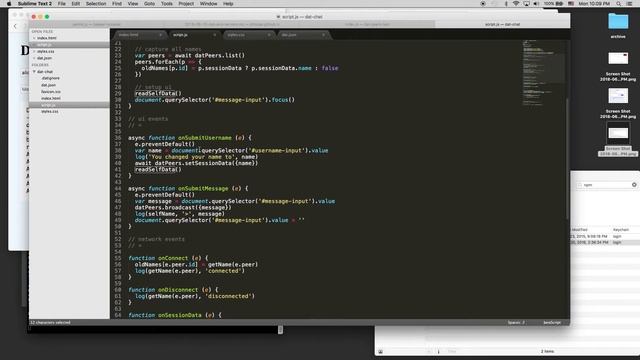Screen dimensions: 640x360
Task: Open the volume control in menu bar
Action: pyautogui.click(x=536, y=4)
